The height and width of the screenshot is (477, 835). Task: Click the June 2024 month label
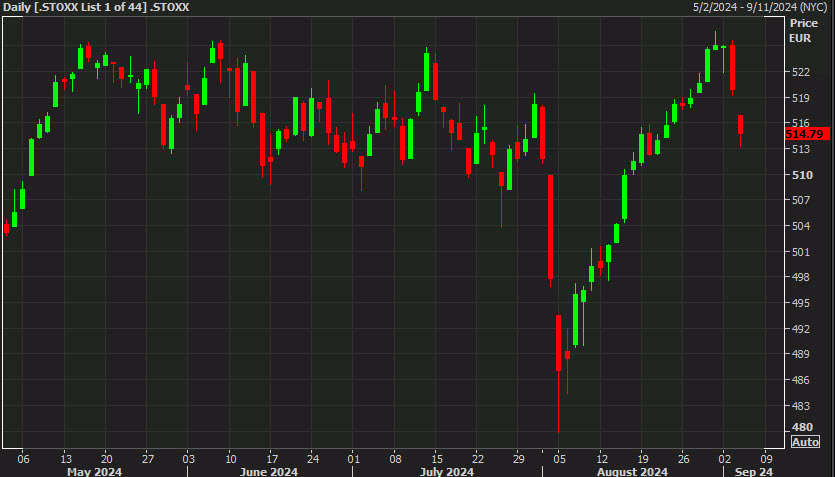(269, 472)
